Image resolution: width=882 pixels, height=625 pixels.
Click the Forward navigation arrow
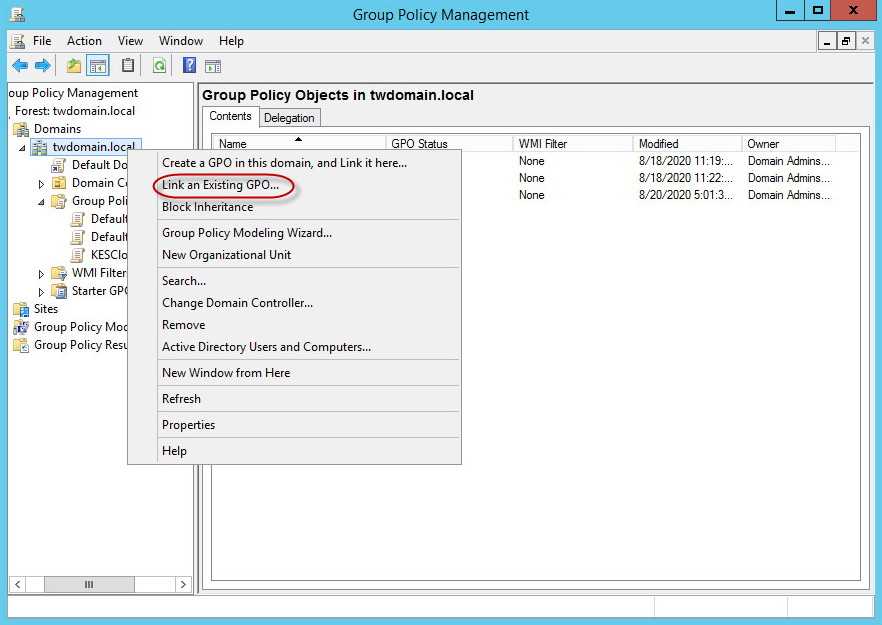point(42,65)
